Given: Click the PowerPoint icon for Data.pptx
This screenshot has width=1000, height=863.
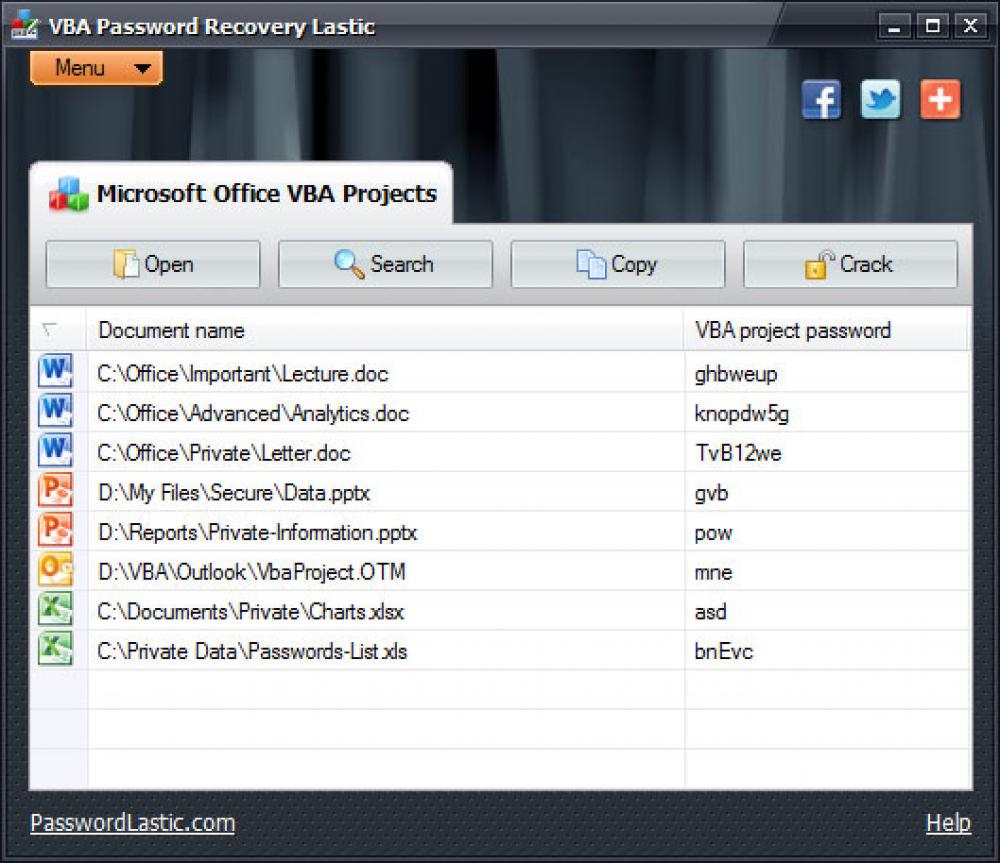Looking at the screenshot, I should click(x=55, y=491).
